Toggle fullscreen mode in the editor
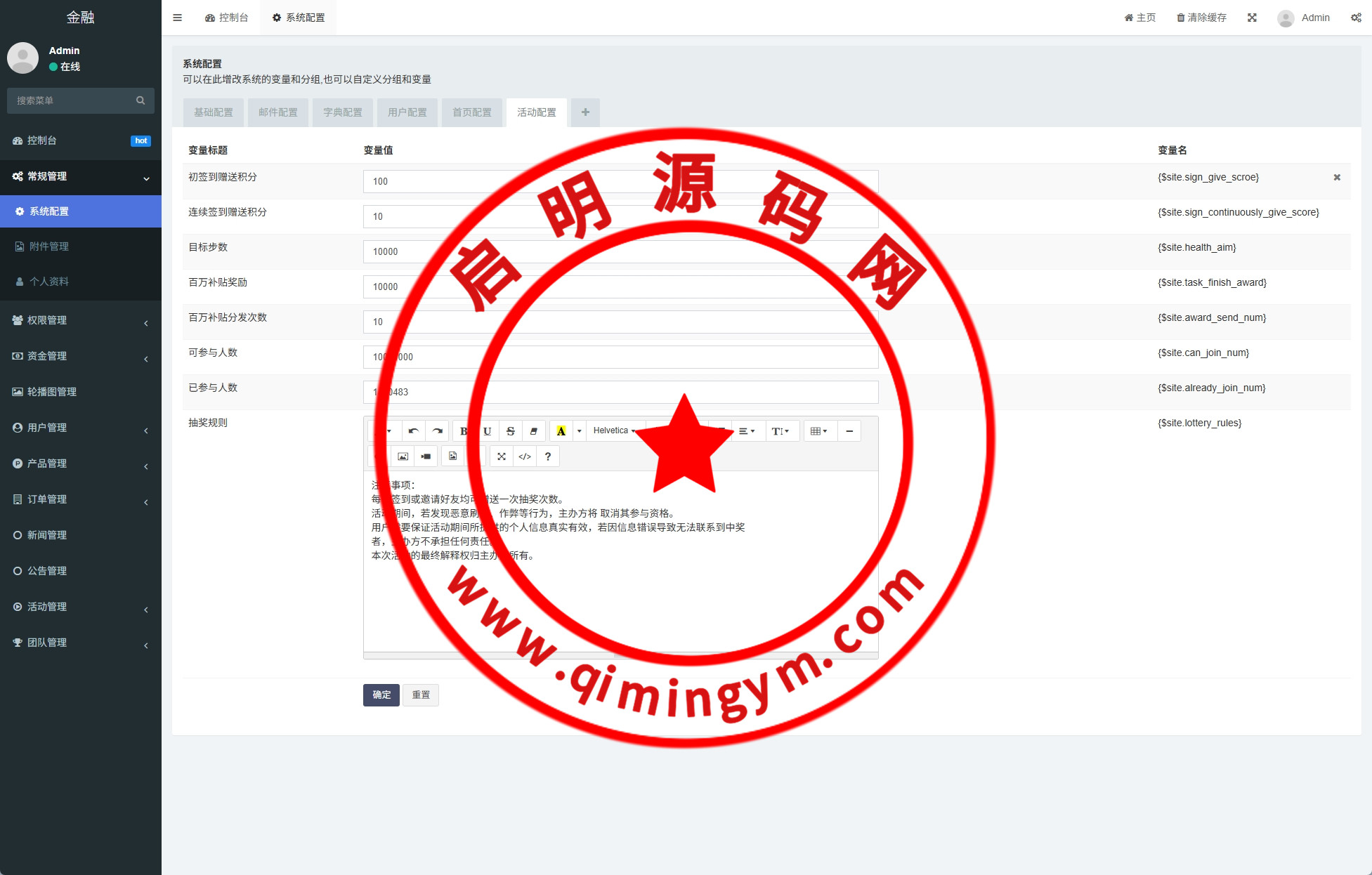1372x875 pixels. point(502,456)
